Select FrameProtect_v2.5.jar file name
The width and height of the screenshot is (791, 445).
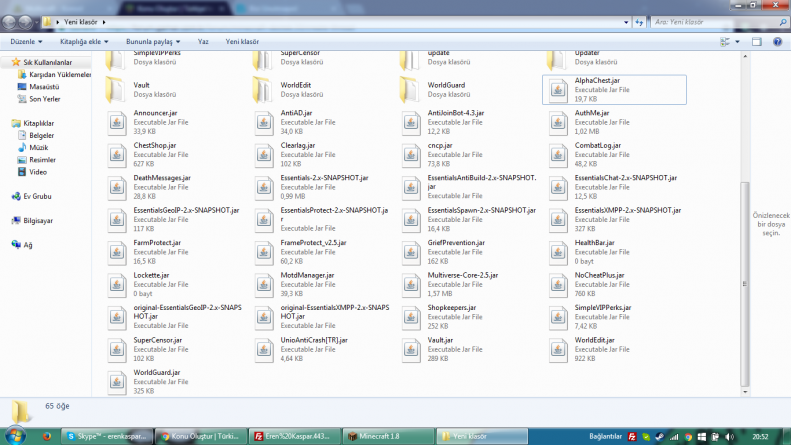[x=313, y=243]
